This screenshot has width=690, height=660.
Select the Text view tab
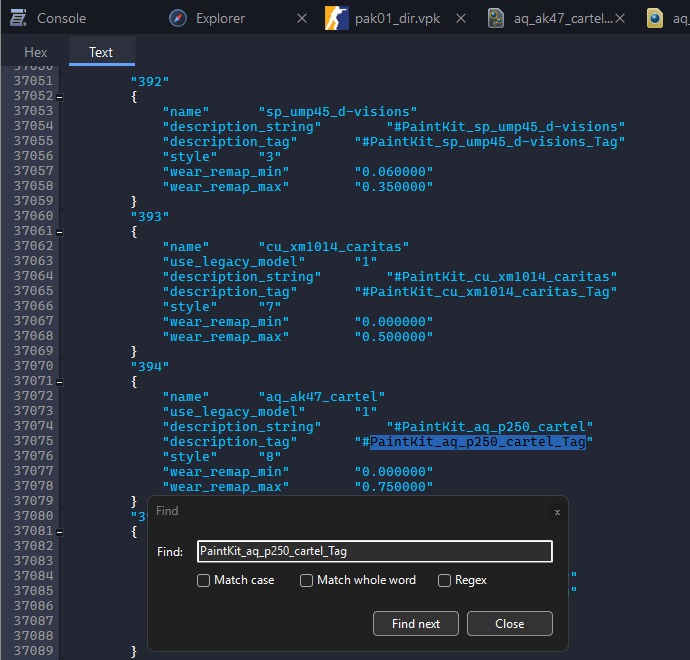[101, 52]
